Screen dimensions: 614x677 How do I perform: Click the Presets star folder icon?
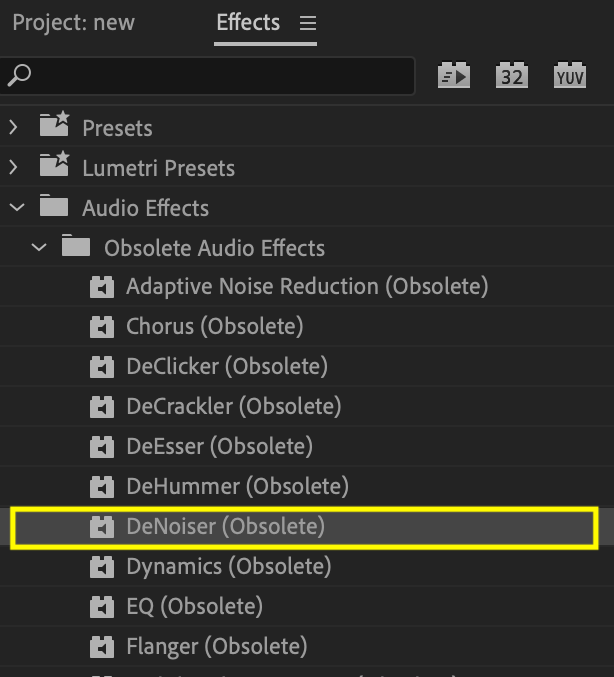tap(54, 127)
